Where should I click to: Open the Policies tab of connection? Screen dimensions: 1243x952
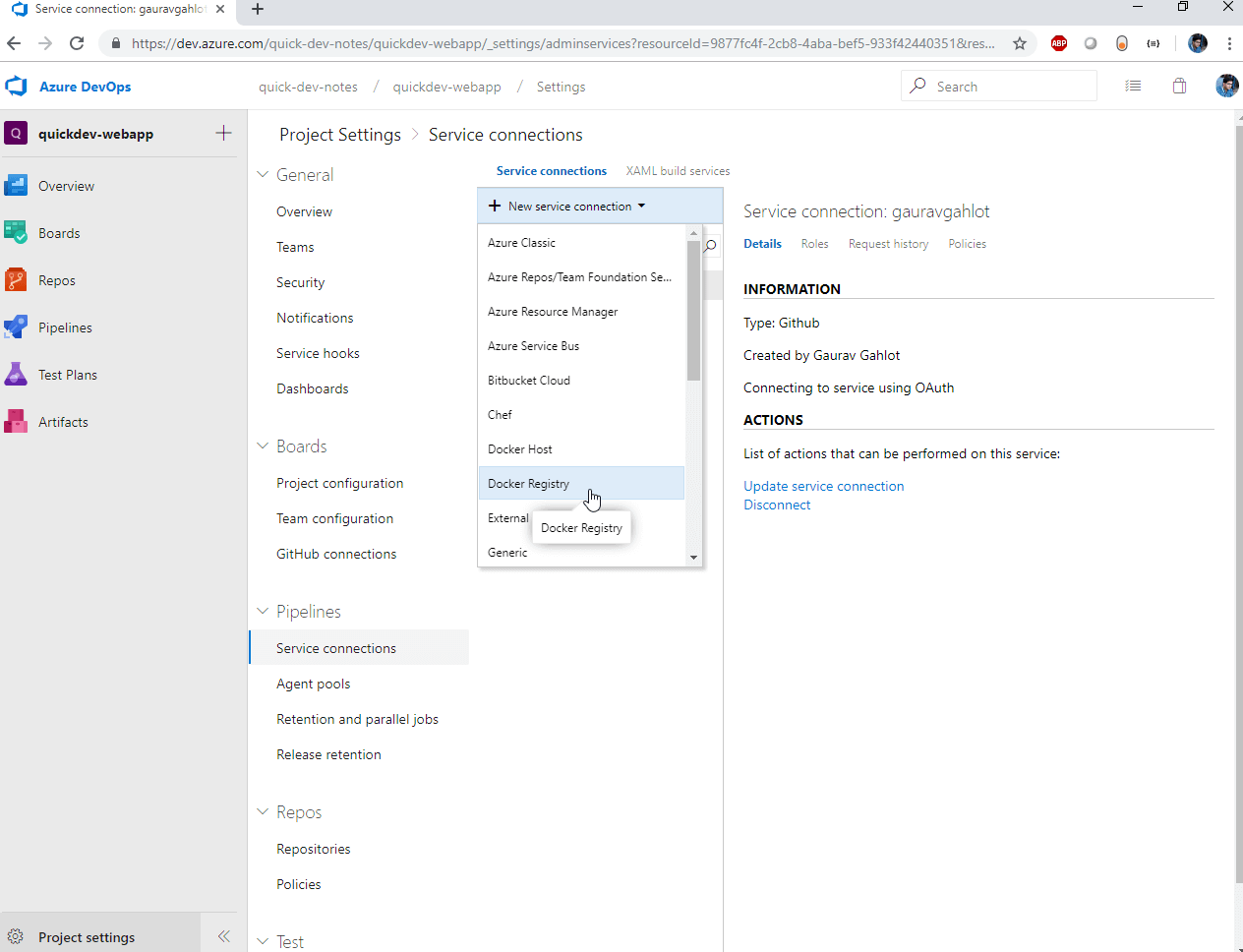click(967, 244)
